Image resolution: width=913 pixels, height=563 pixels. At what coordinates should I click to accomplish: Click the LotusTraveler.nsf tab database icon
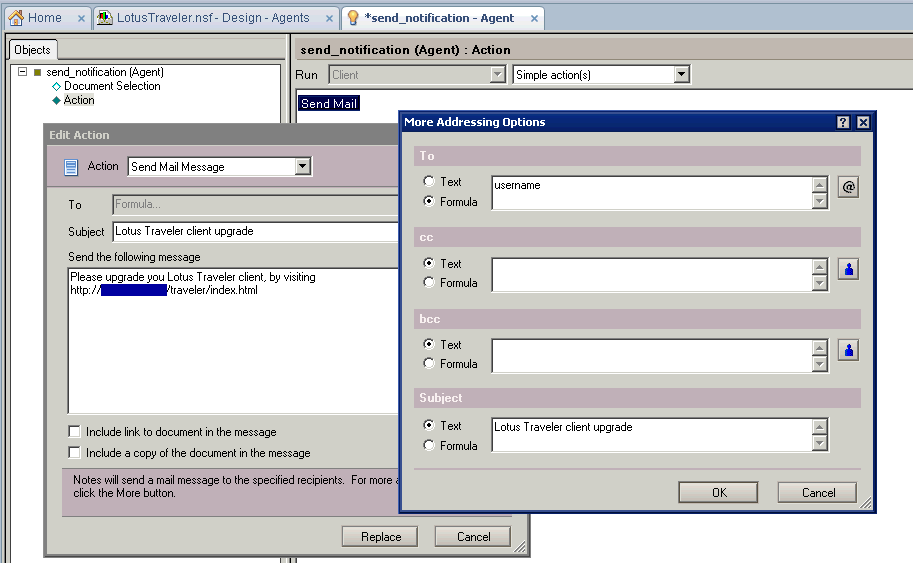[x=104, y=18]
